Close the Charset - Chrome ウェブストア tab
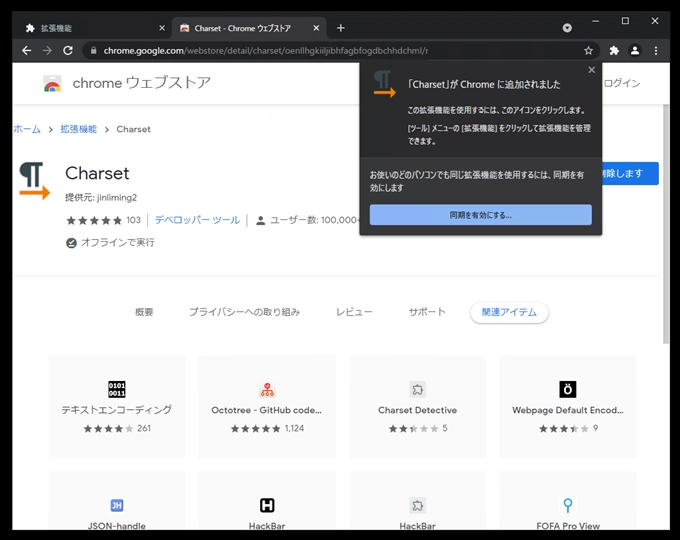 [316, 28]
